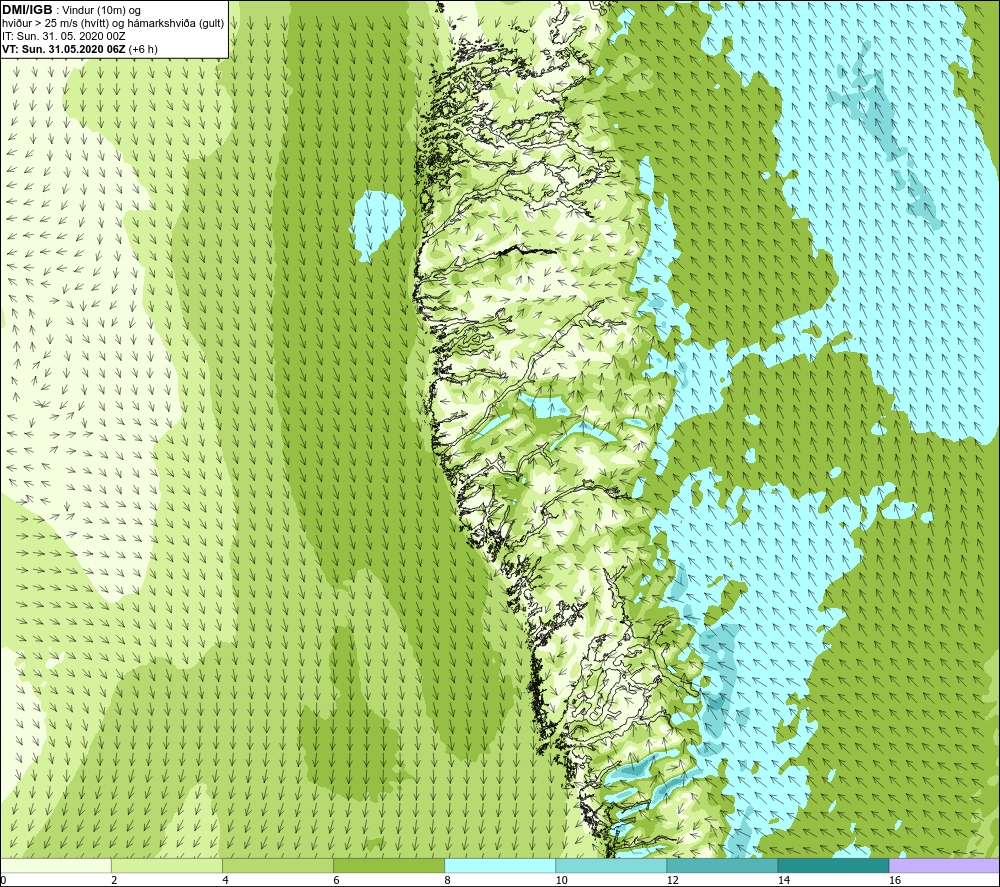
Task: Click the 'Vindur (10m) og' label
Action: tap(102, 11)
